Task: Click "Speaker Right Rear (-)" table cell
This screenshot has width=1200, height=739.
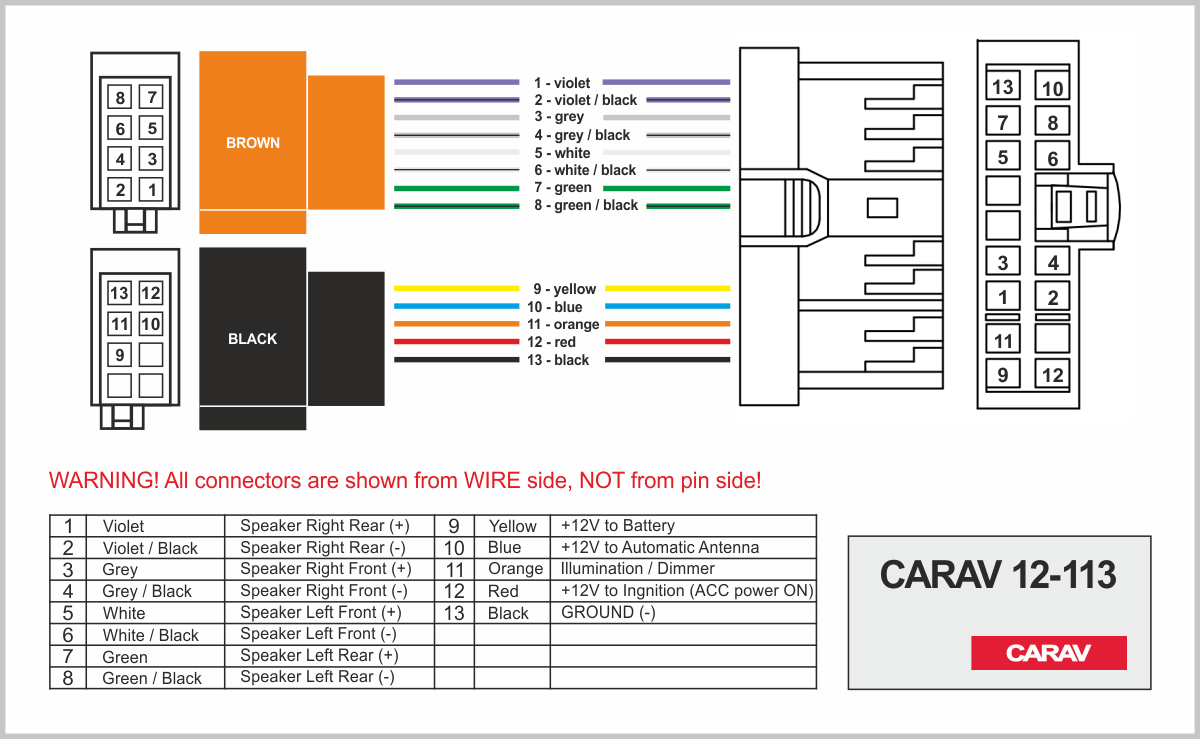Action: pos(328,548)
